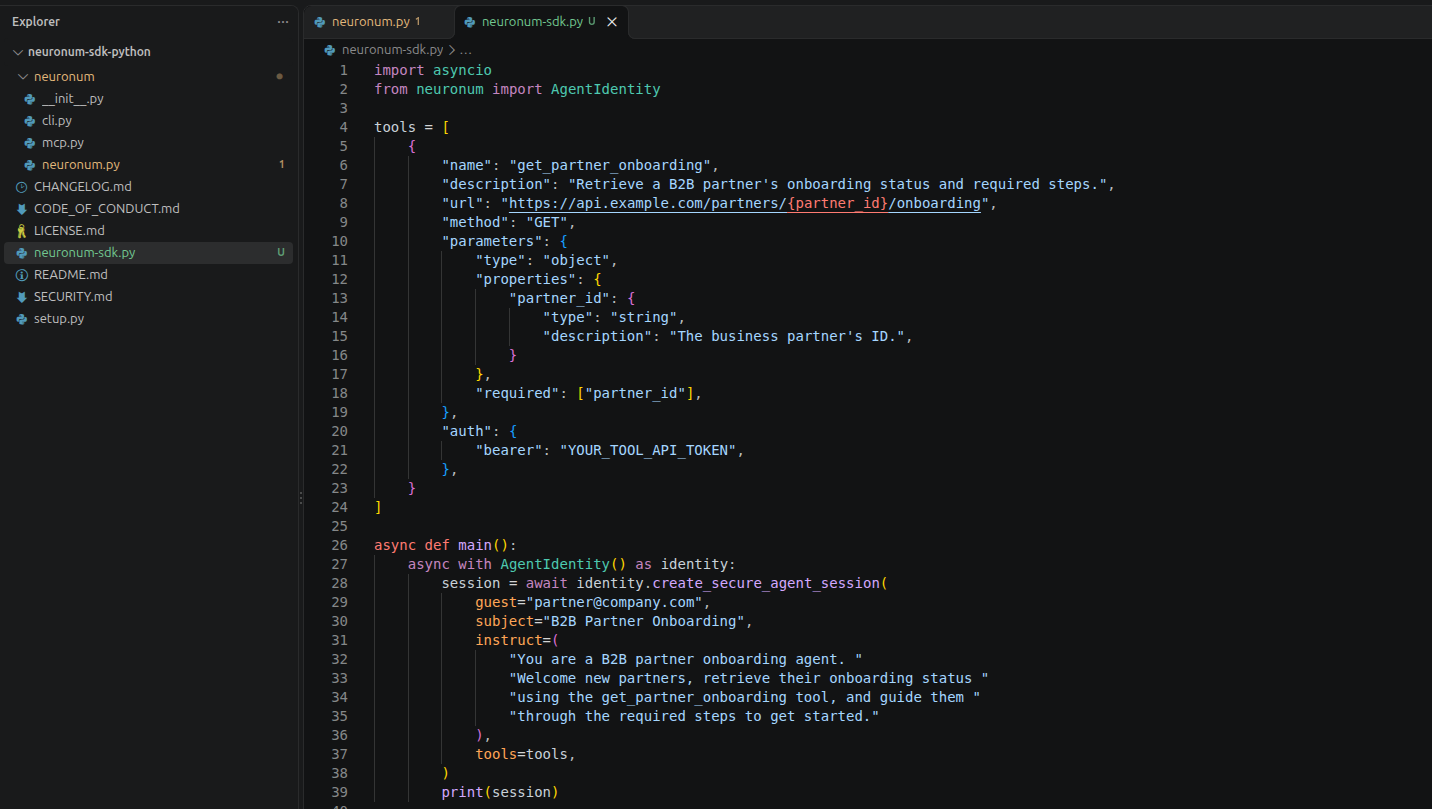Screen dimensions: 1432x809
Task: Click the Explorer panel title
Action: click(36, 21)
